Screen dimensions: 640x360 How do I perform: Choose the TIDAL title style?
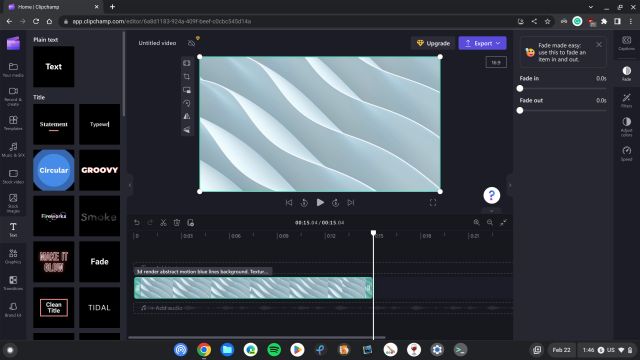[100, 307]
